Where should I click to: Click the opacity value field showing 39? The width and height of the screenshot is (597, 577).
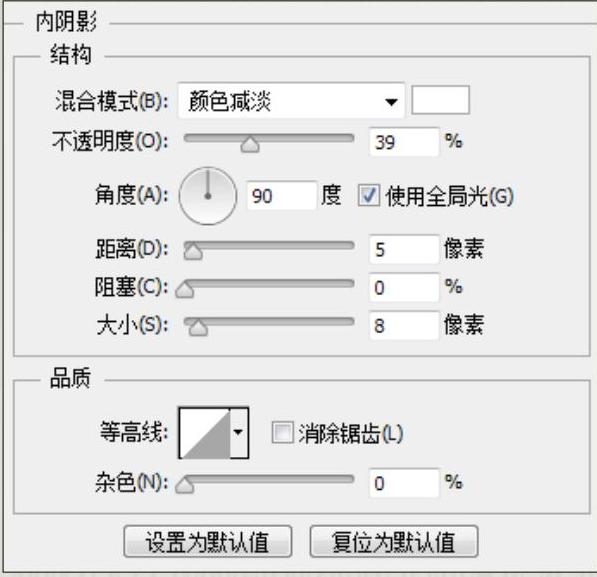coord(404,142)
